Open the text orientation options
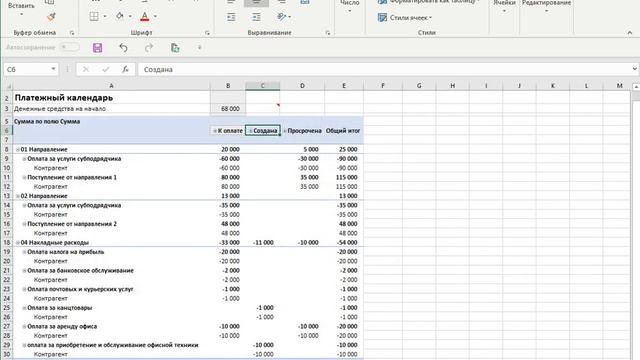640x360 pixels. click(283, 17)
